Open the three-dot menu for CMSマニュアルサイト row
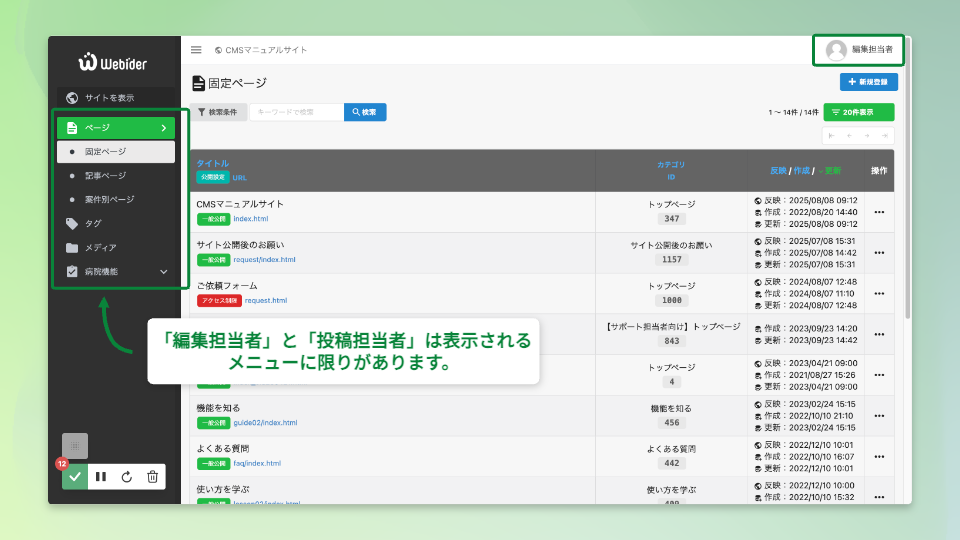960x540 pixels. click(879, 212)
